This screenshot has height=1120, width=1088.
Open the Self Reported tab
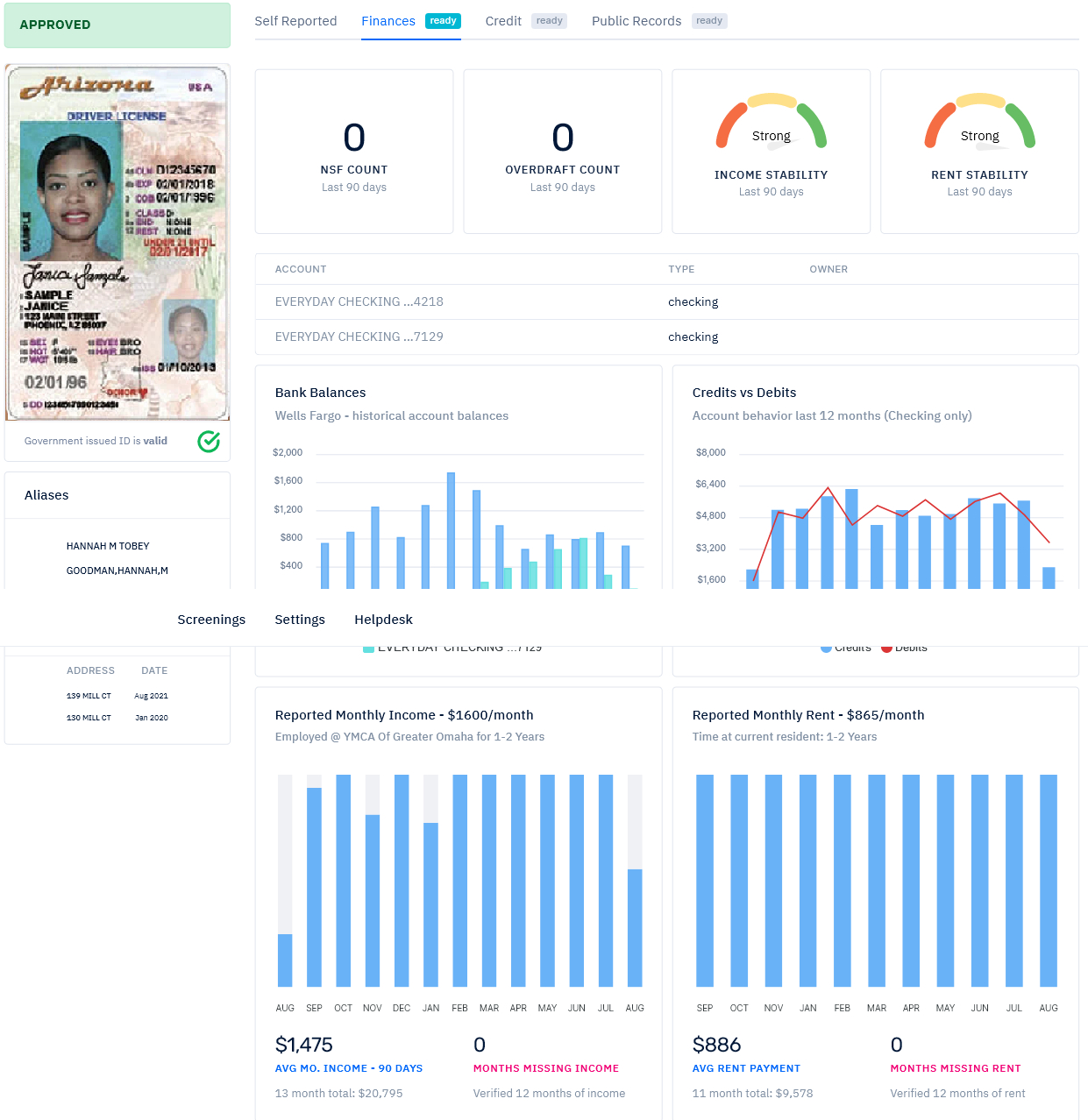(x=295, y=21)
